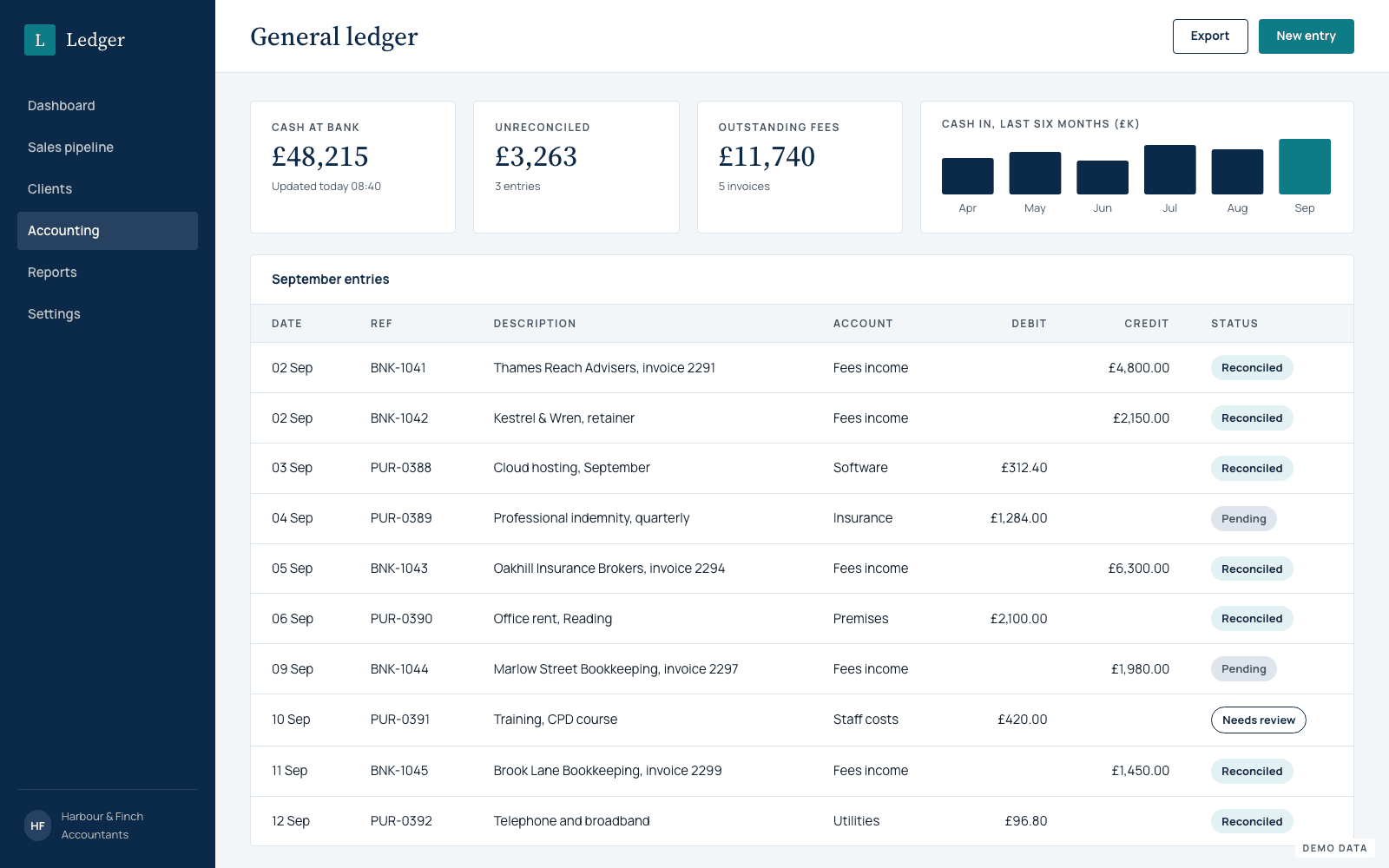Click reference BNK-1044
1389x868 pixels.
[x=399, y=669]
